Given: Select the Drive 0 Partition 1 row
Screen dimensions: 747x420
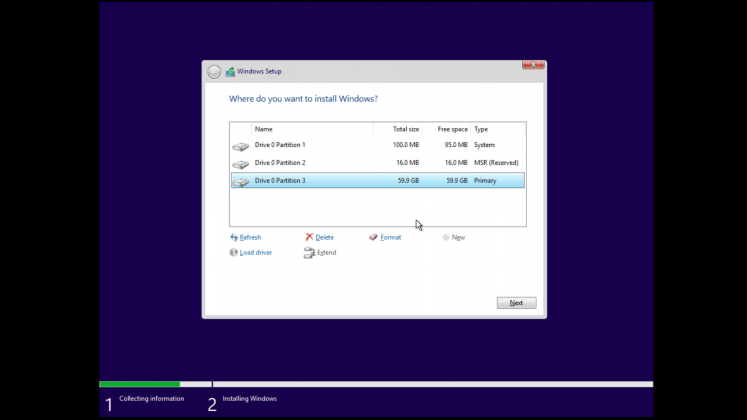Looking at the screenshot, I should coord(378,145).
